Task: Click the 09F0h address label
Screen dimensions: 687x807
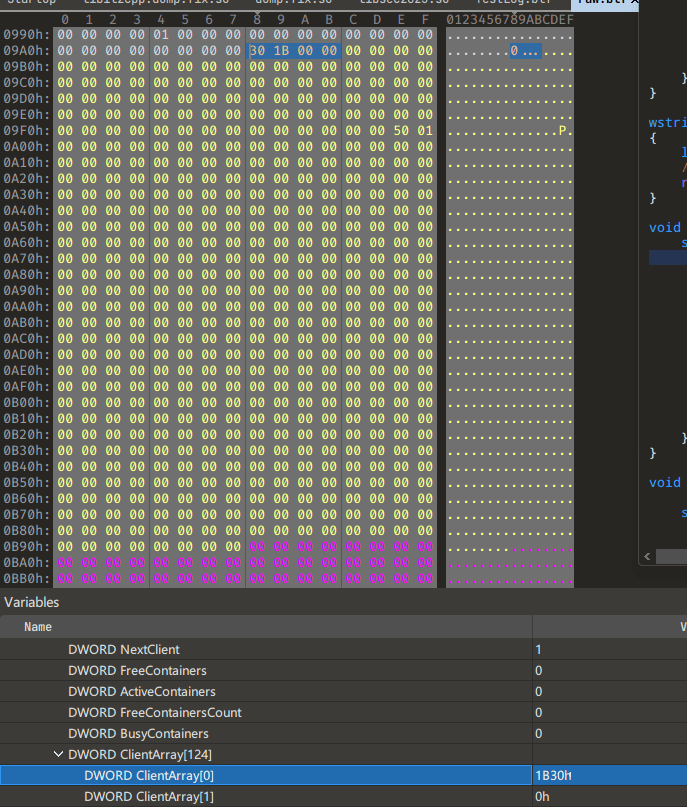Action: pyautogui.click(x=27, y=131)
